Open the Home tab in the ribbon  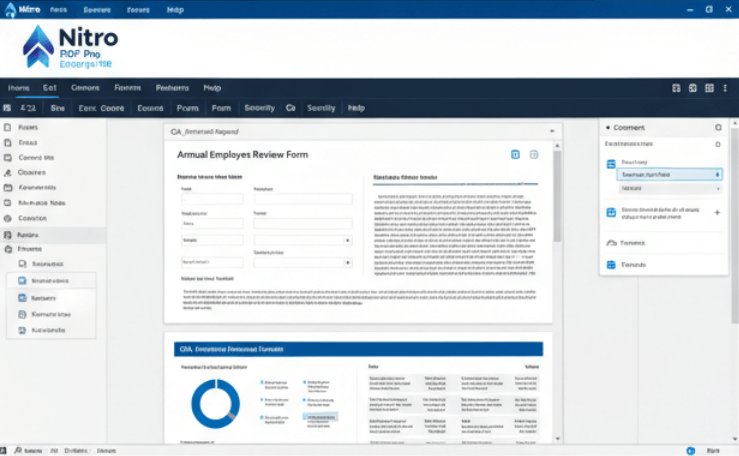[x=20, y=87]
